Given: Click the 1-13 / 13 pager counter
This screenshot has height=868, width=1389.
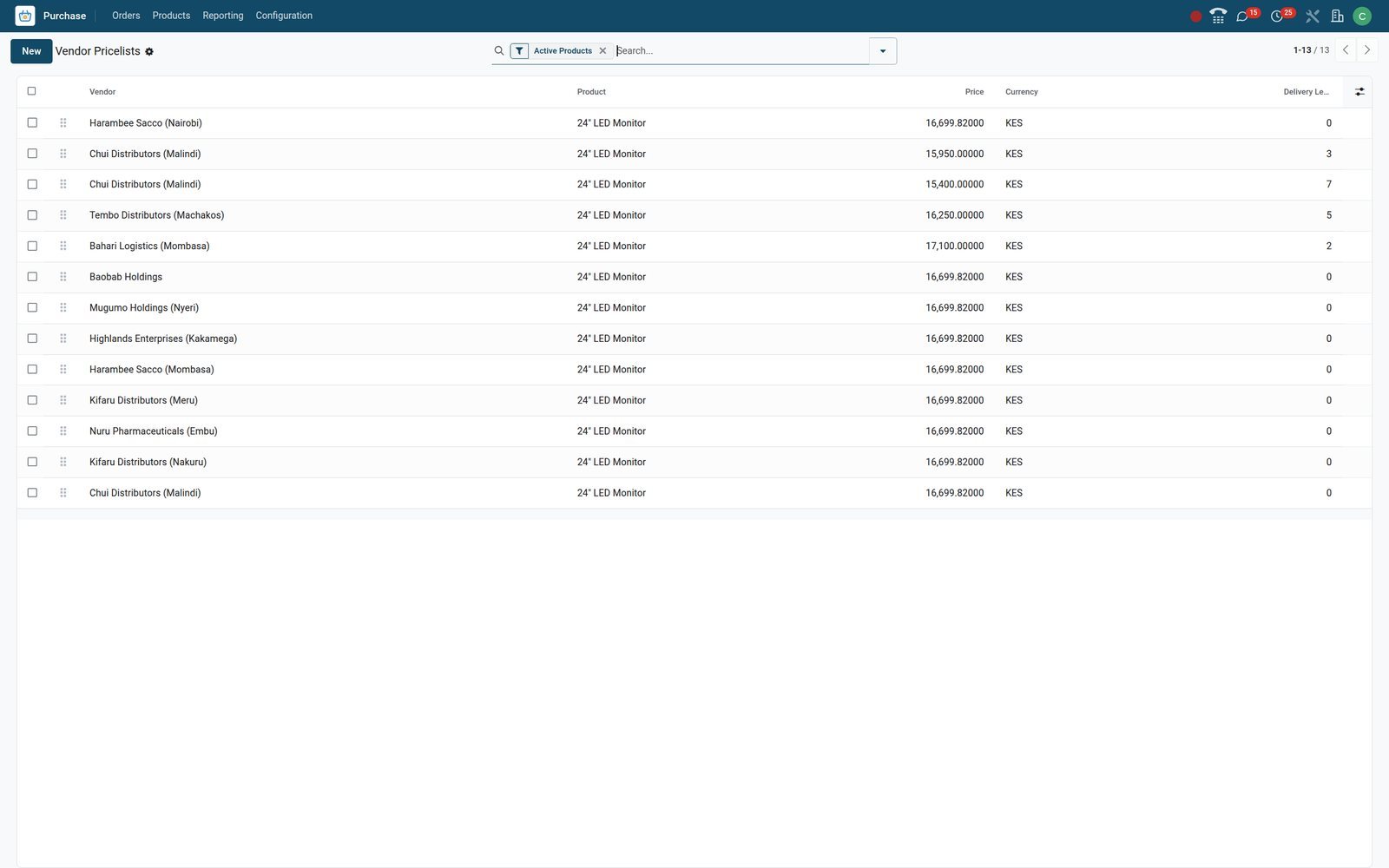Looking at the screenshot, I should (1311, 50).
